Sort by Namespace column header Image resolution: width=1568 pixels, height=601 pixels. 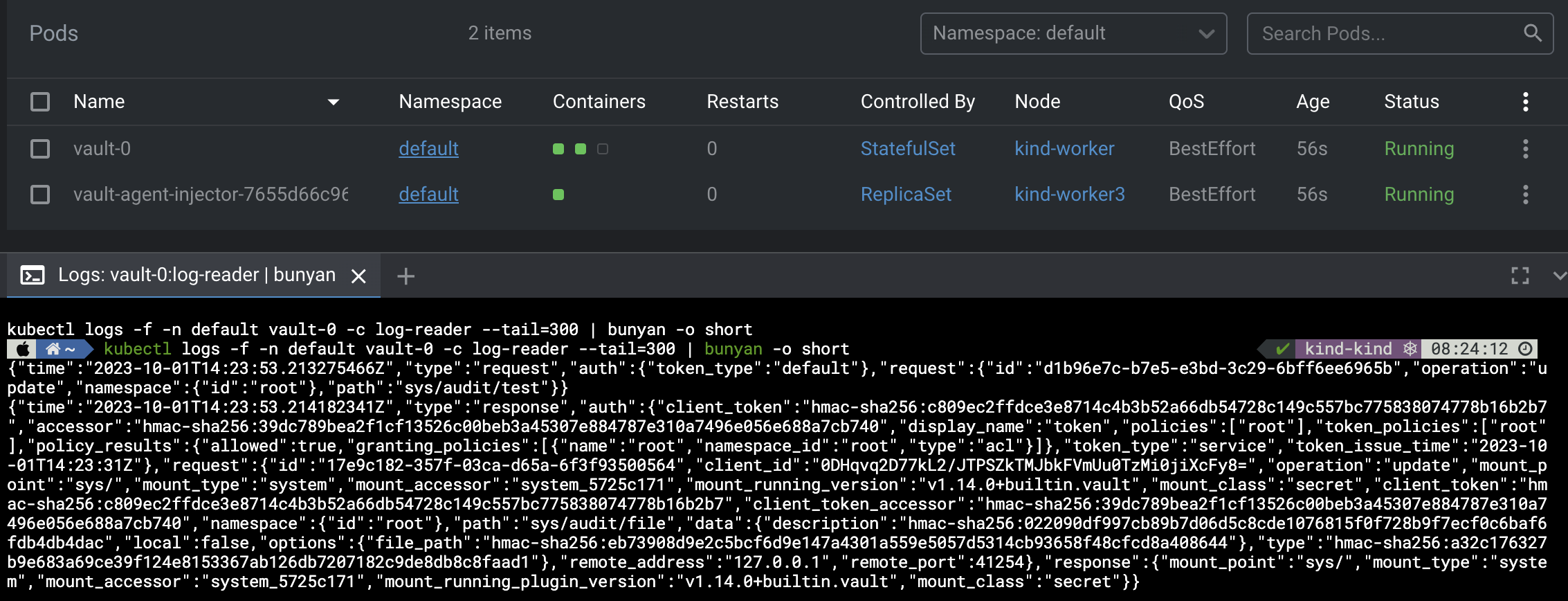pos(450,102)
